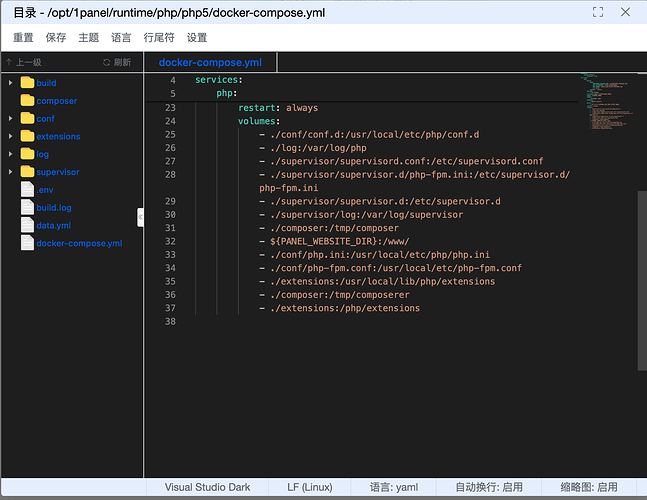Click LF (Linux) line ending status
Image resolution: width=647 pixels, height=500 pixels.
[309, 487]
